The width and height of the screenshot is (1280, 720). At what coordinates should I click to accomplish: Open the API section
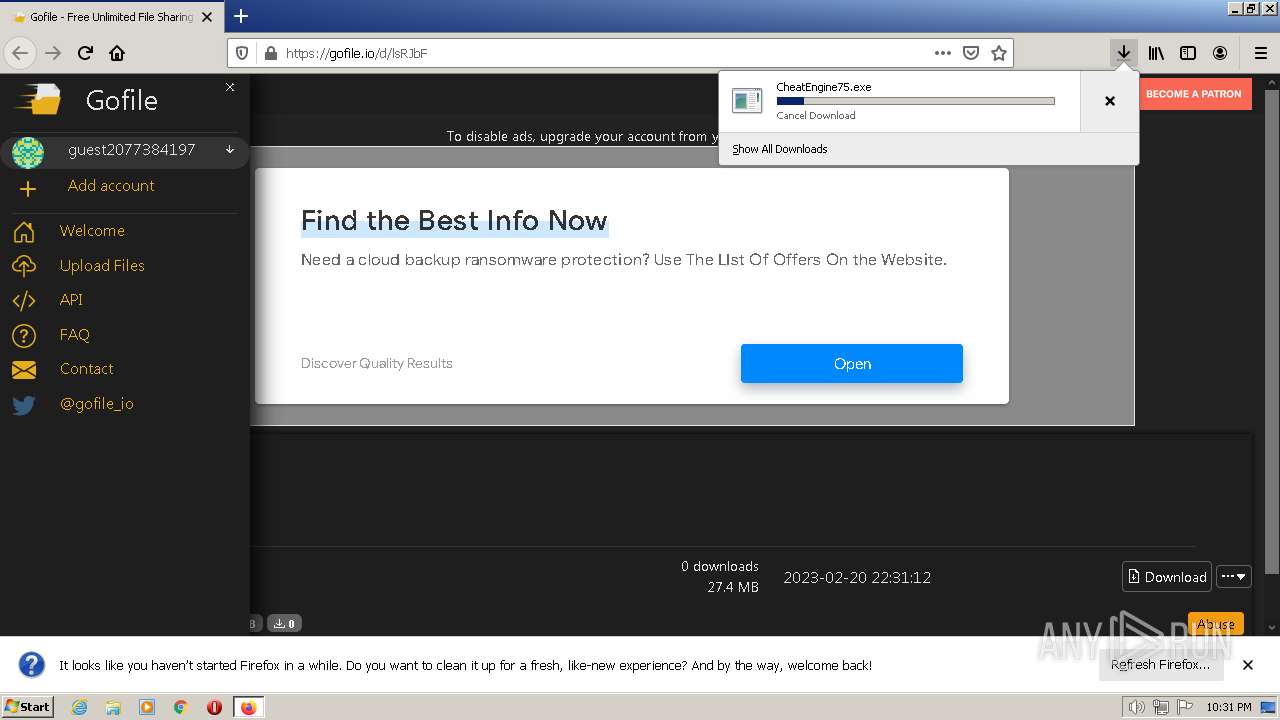click(x=71, y=300)
